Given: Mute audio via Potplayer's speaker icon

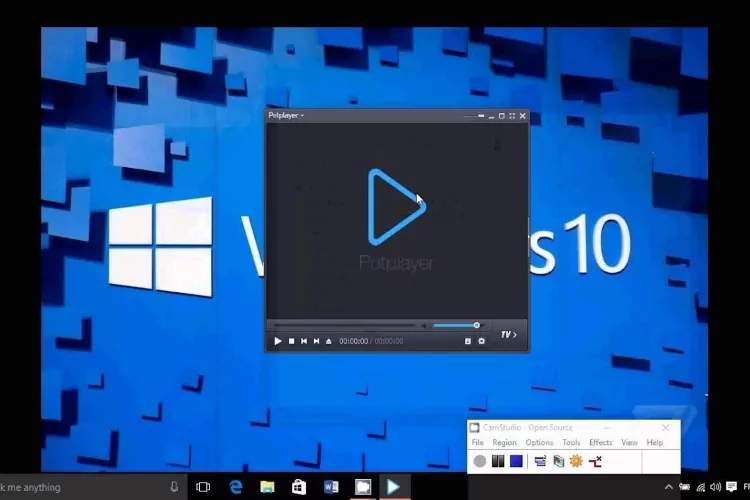Looking at the screenshot, I should click(424, 326).
